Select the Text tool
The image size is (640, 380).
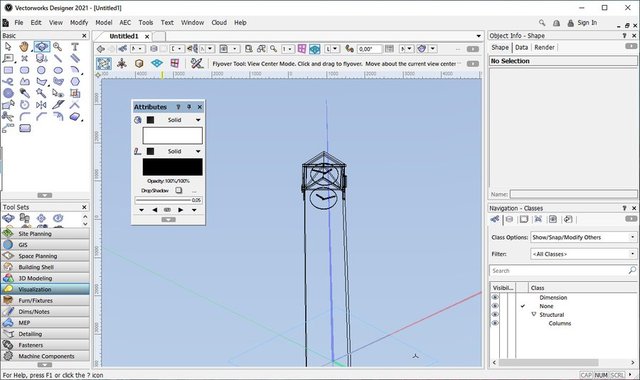pos(75,47)
